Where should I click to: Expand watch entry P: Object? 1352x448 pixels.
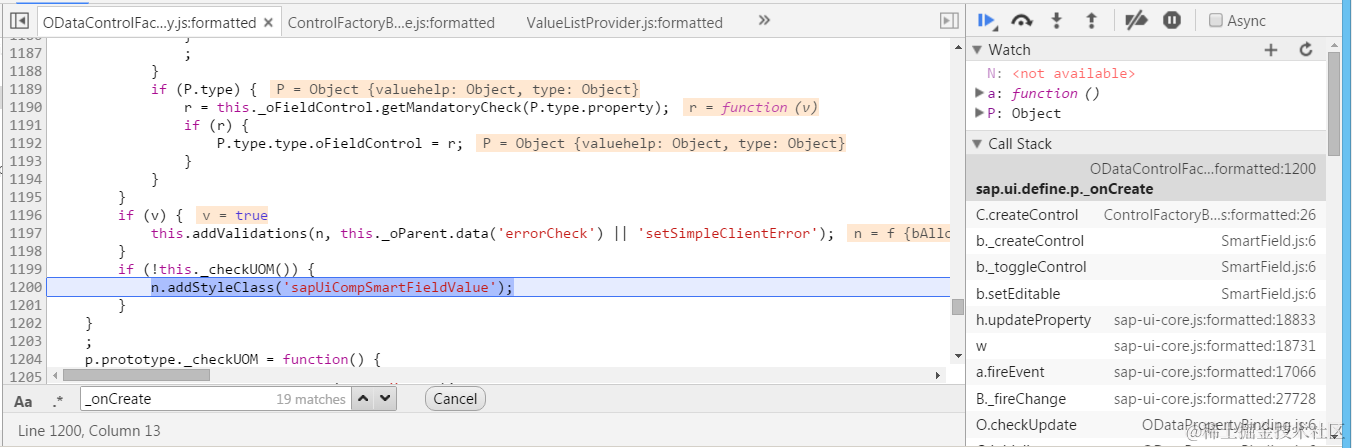[x=980, y=113]
